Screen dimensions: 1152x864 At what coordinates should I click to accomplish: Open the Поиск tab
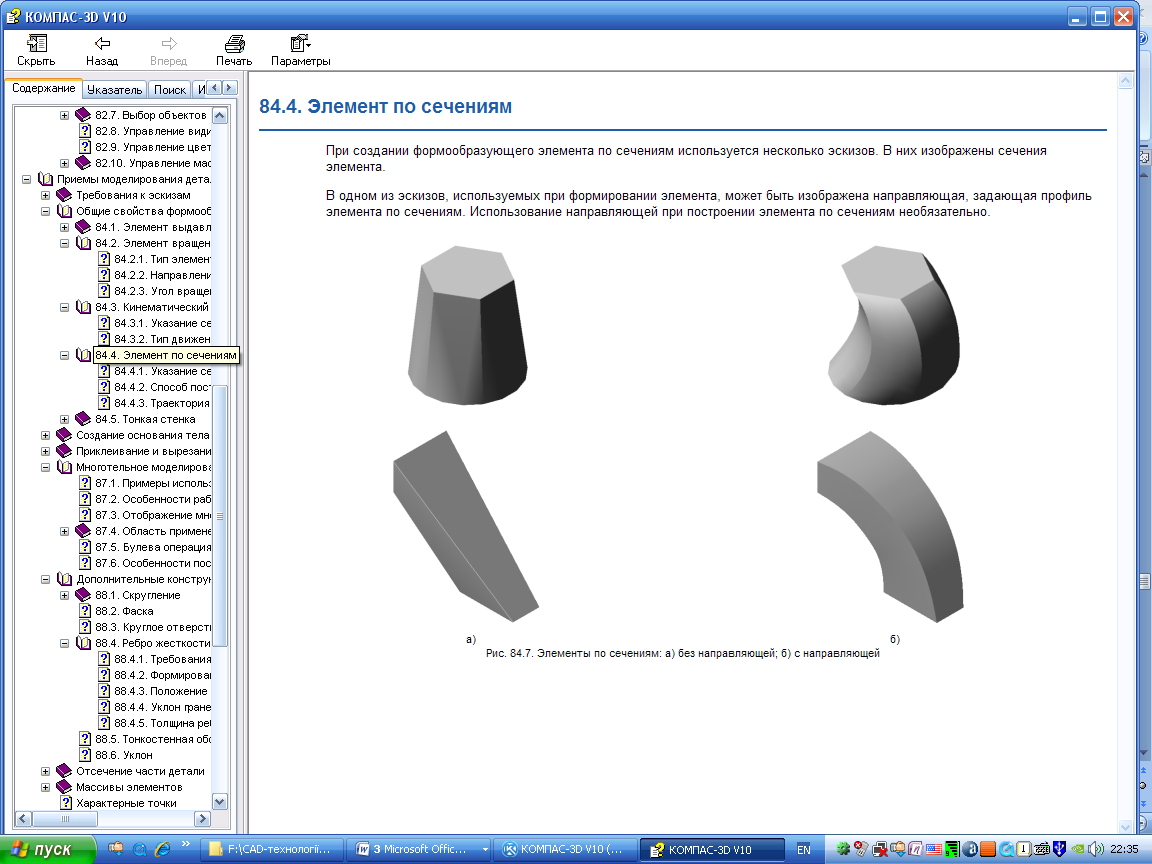(x=170, y=90)
